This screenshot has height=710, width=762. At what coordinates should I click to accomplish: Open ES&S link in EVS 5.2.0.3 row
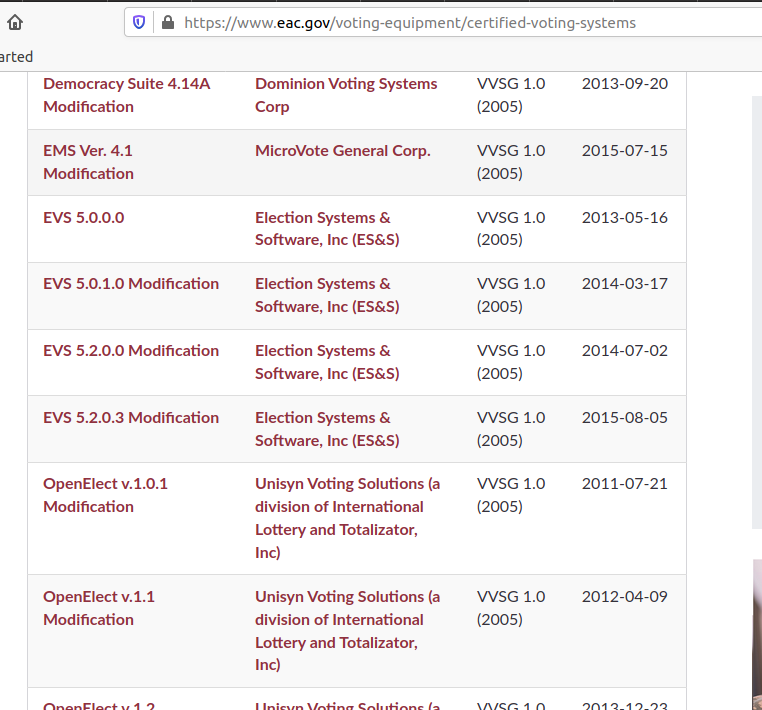[x=327, y=429]
